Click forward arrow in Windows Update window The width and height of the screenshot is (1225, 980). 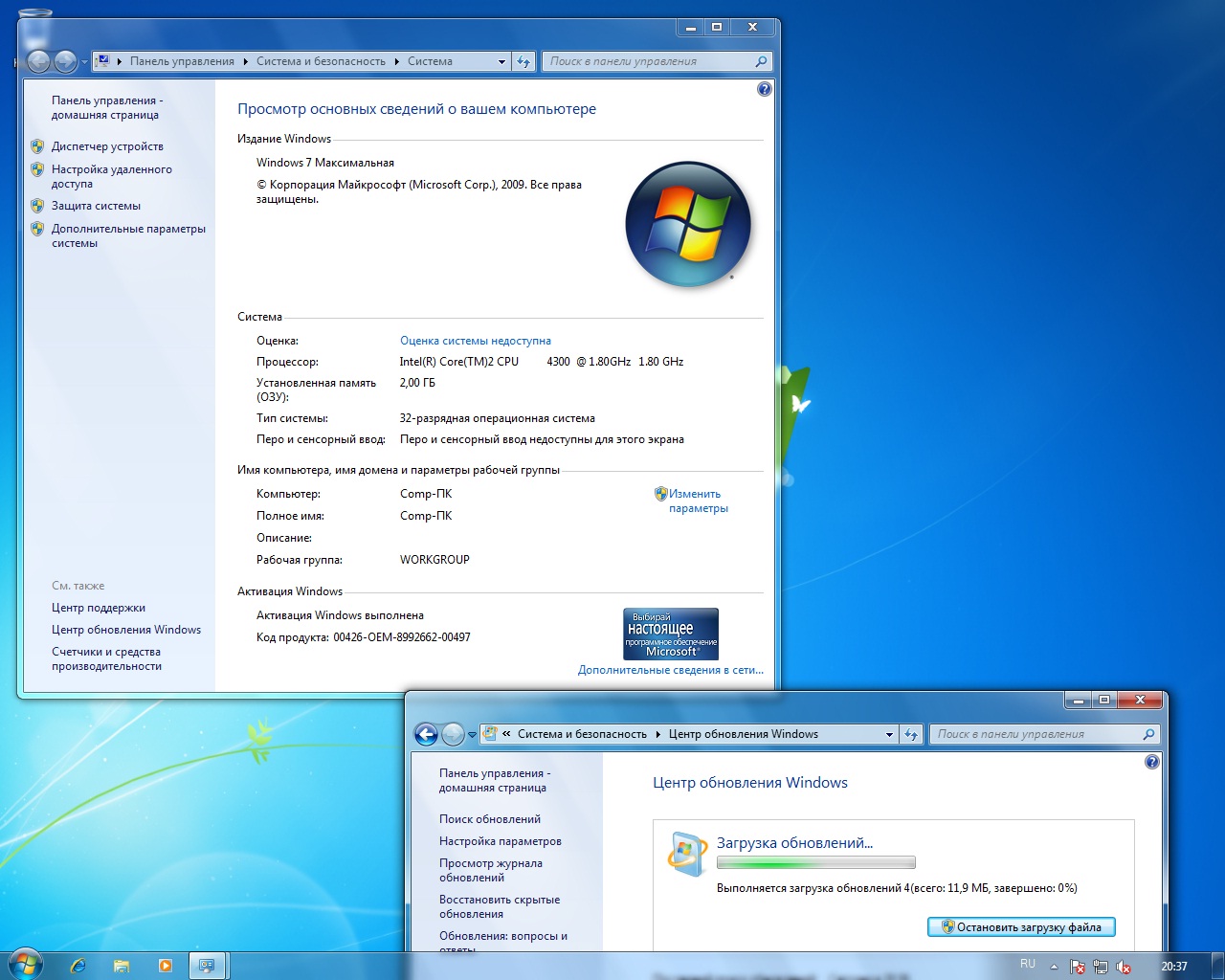coord(453,734)
